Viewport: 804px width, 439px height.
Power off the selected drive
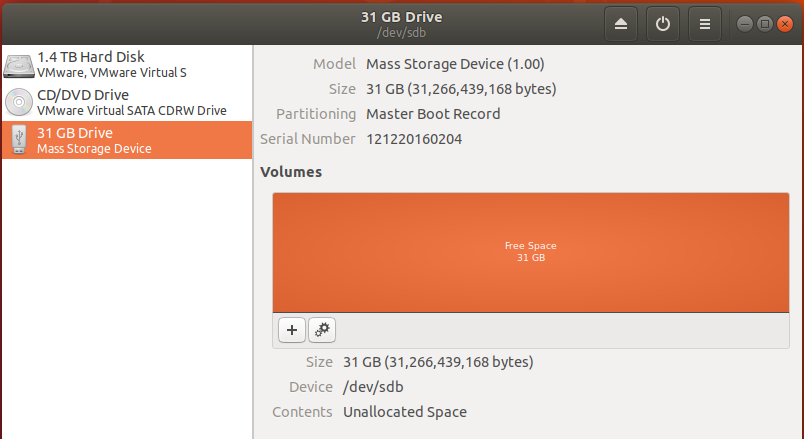pos(662,24)
